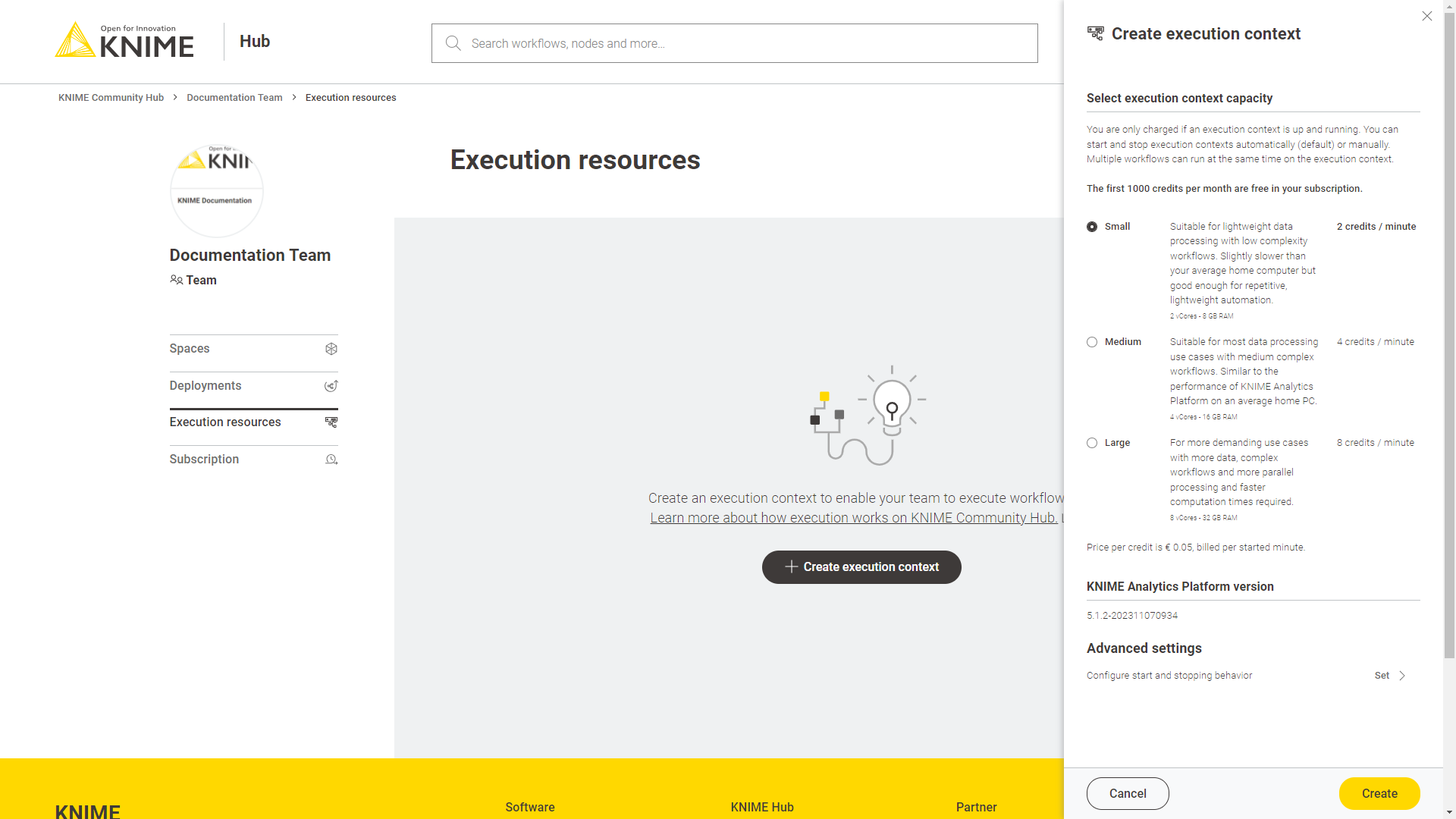This screenshot has width=1456, height=819.
Task: Open the Subscription menu item
Action: click(x=204, y=460)
